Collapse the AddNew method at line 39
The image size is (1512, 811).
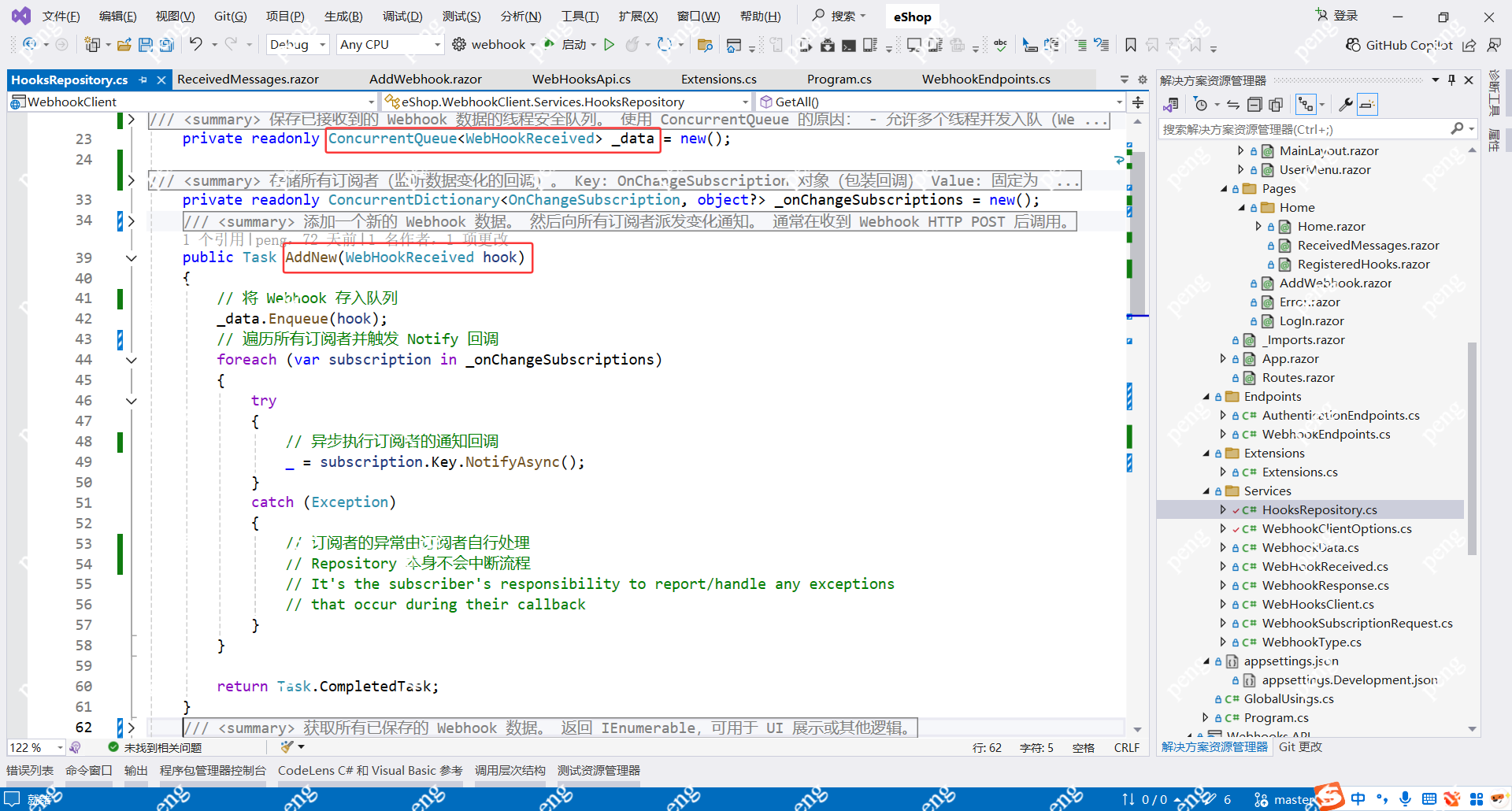click(132, 257)
